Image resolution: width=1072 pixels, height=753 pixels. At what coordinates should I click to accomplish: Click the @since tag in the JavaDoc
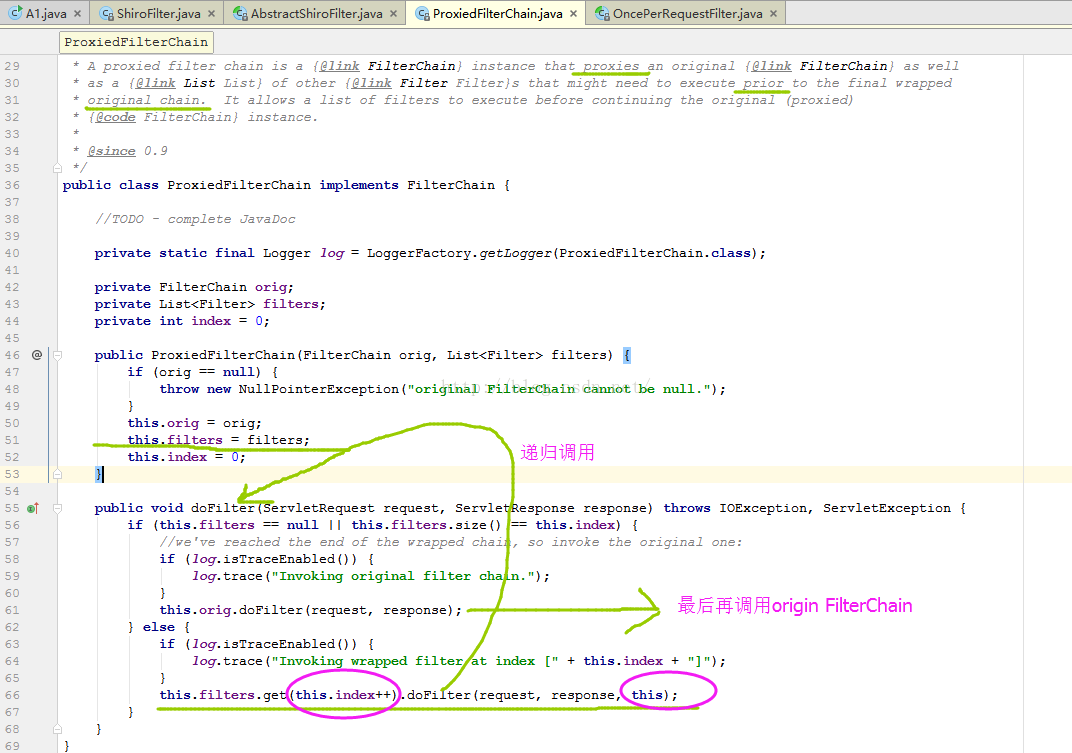111,151
